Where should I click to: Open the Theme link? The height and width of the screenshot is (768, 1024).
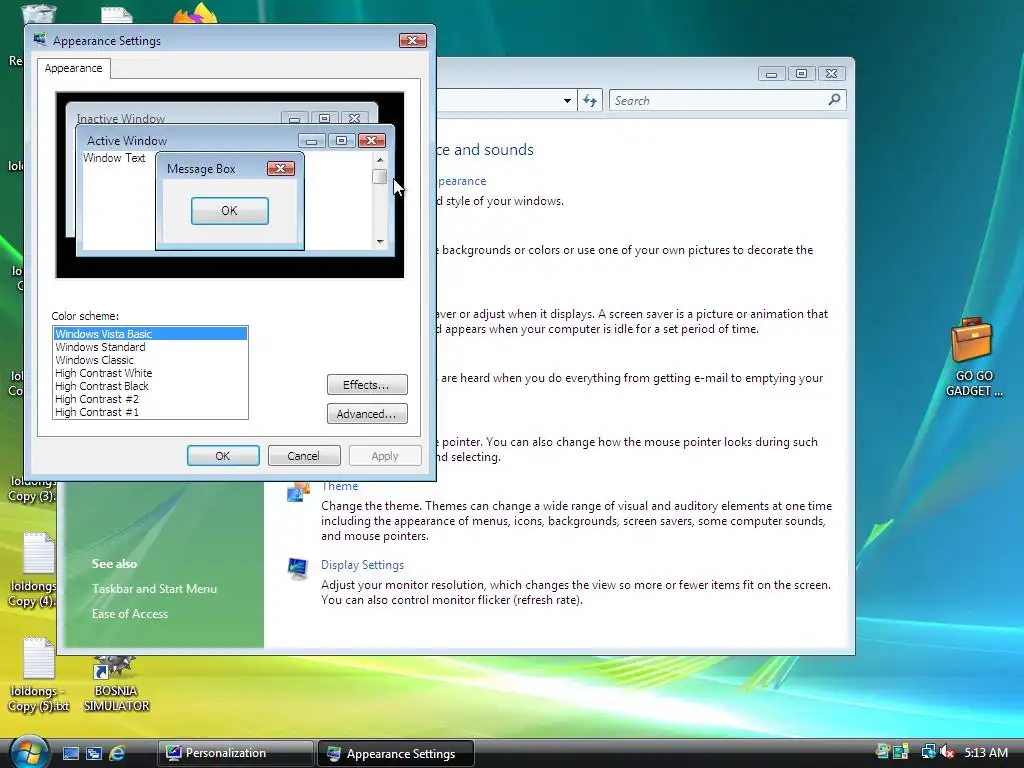pos(340,486)
